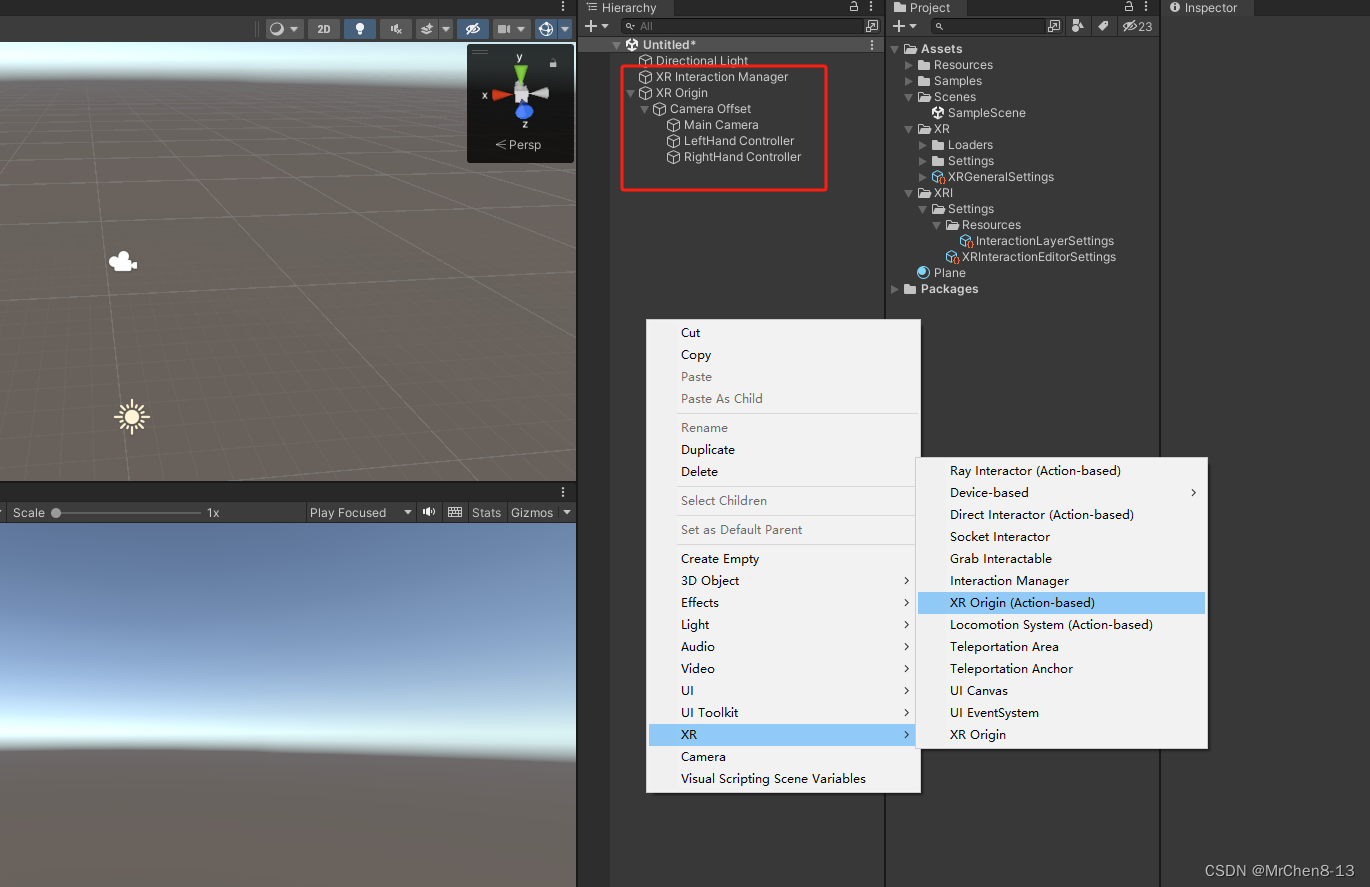Open scene visibility toggle in toolbar

(473, 29)
